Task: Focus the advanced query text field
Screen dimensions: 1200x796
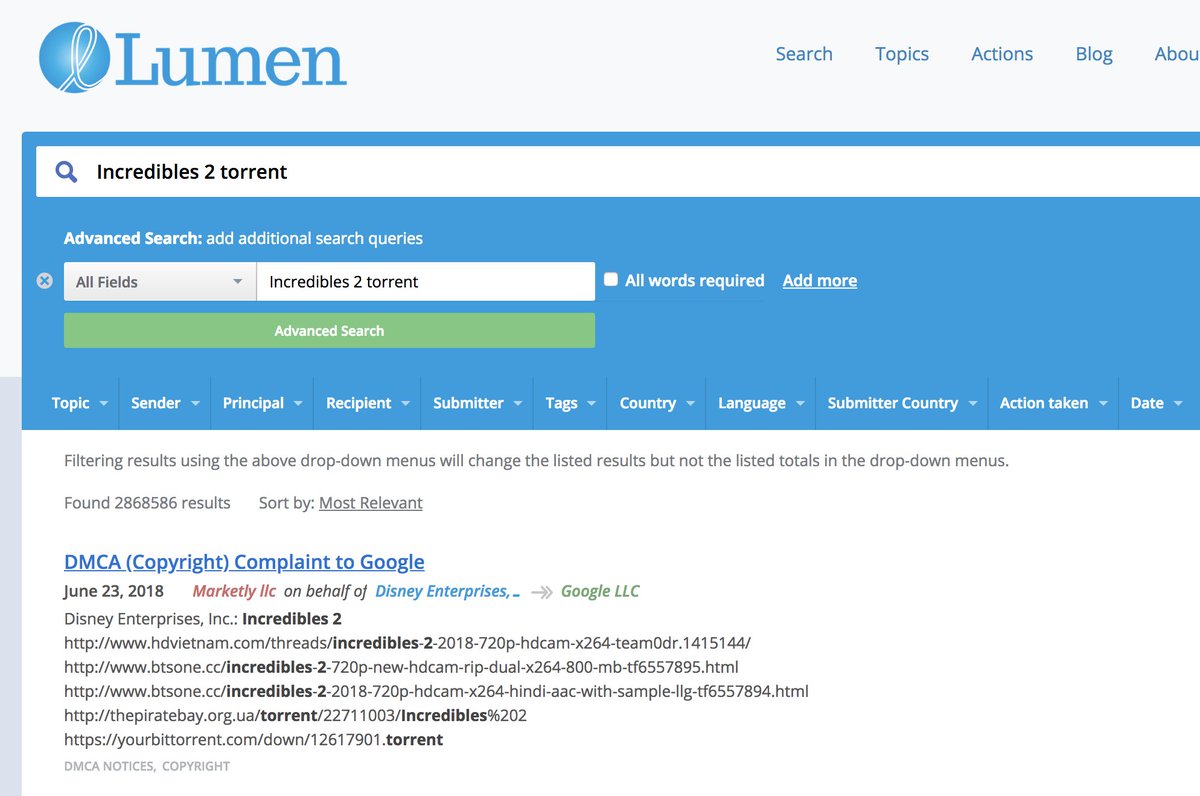Action: (426, 282)
